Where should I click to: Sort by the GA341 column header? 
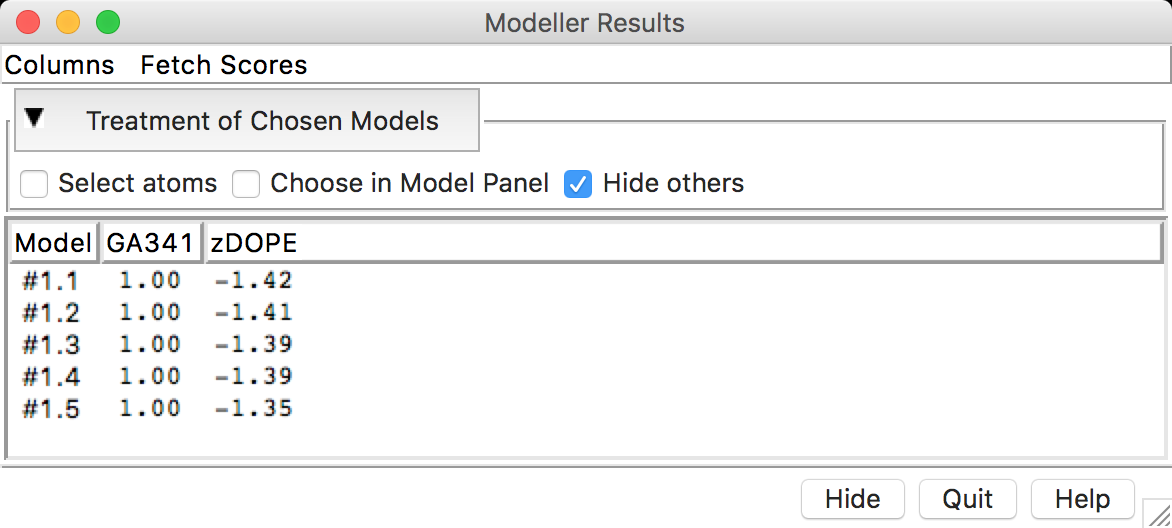[x=152, y=243]
